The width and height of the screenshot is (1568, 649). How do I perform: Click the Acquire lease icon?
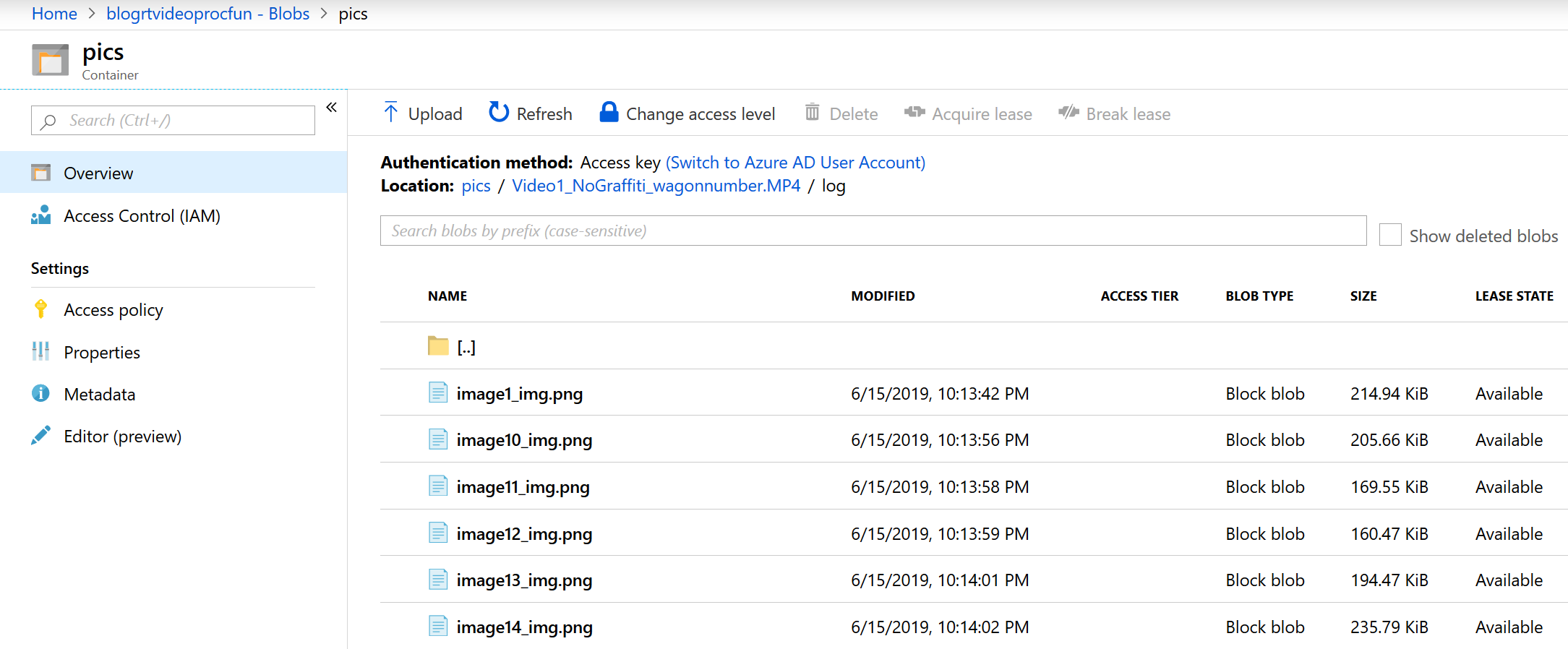914,113
